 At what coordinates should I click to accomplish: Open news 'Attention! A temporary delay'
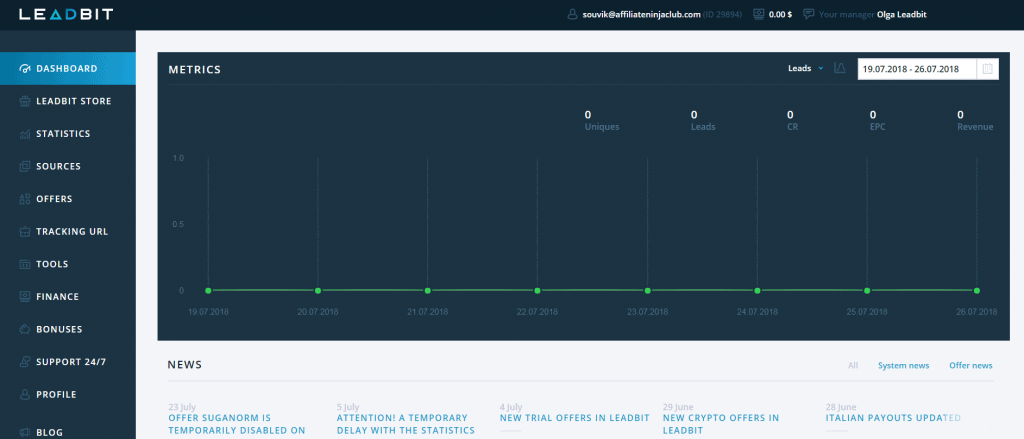[x=406, y=424]
